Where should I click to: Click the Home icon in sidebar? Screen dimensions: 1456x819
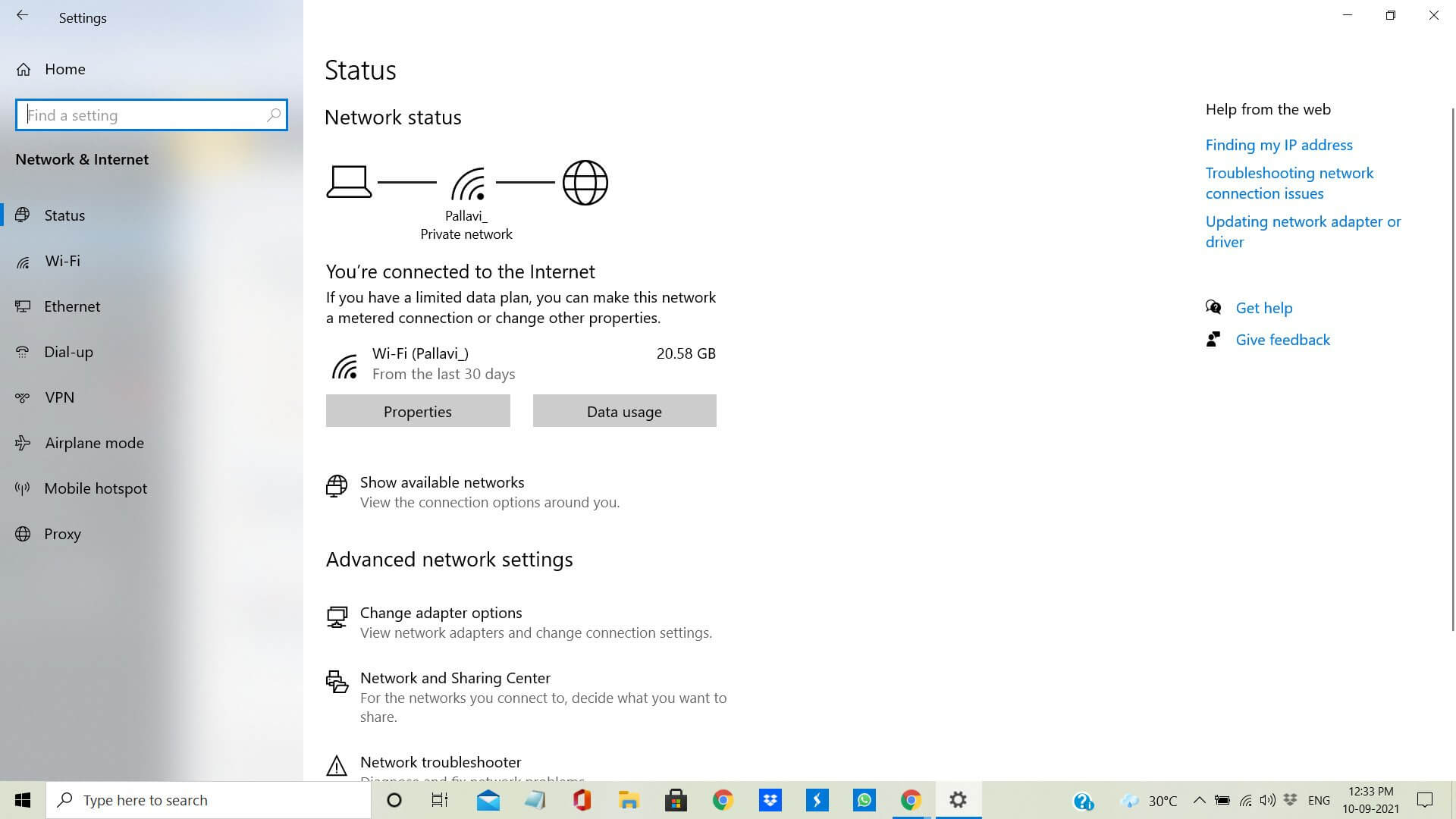[24, 70]
